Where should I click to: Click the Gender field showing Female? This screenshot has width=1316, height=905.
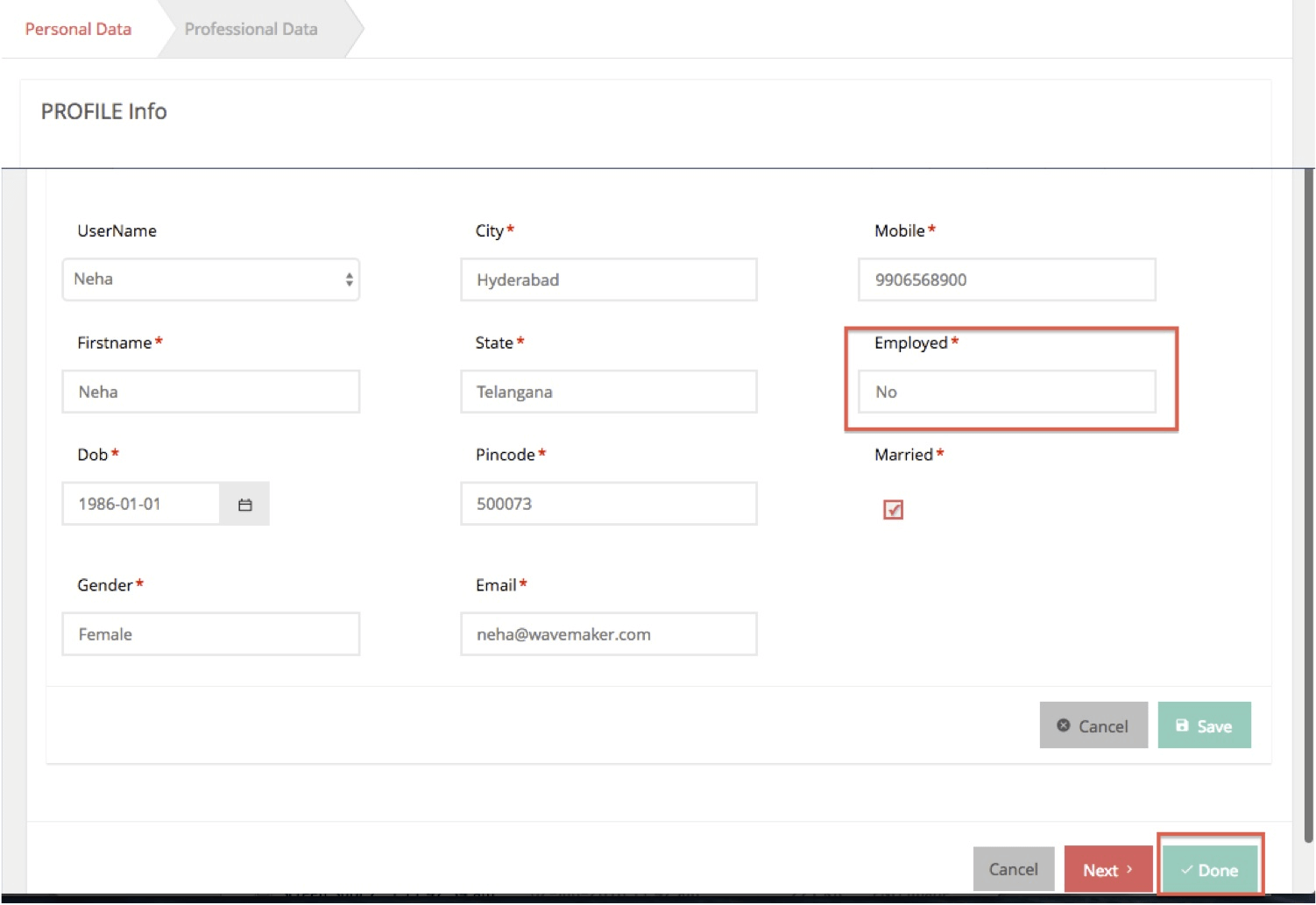coord(210,634)
